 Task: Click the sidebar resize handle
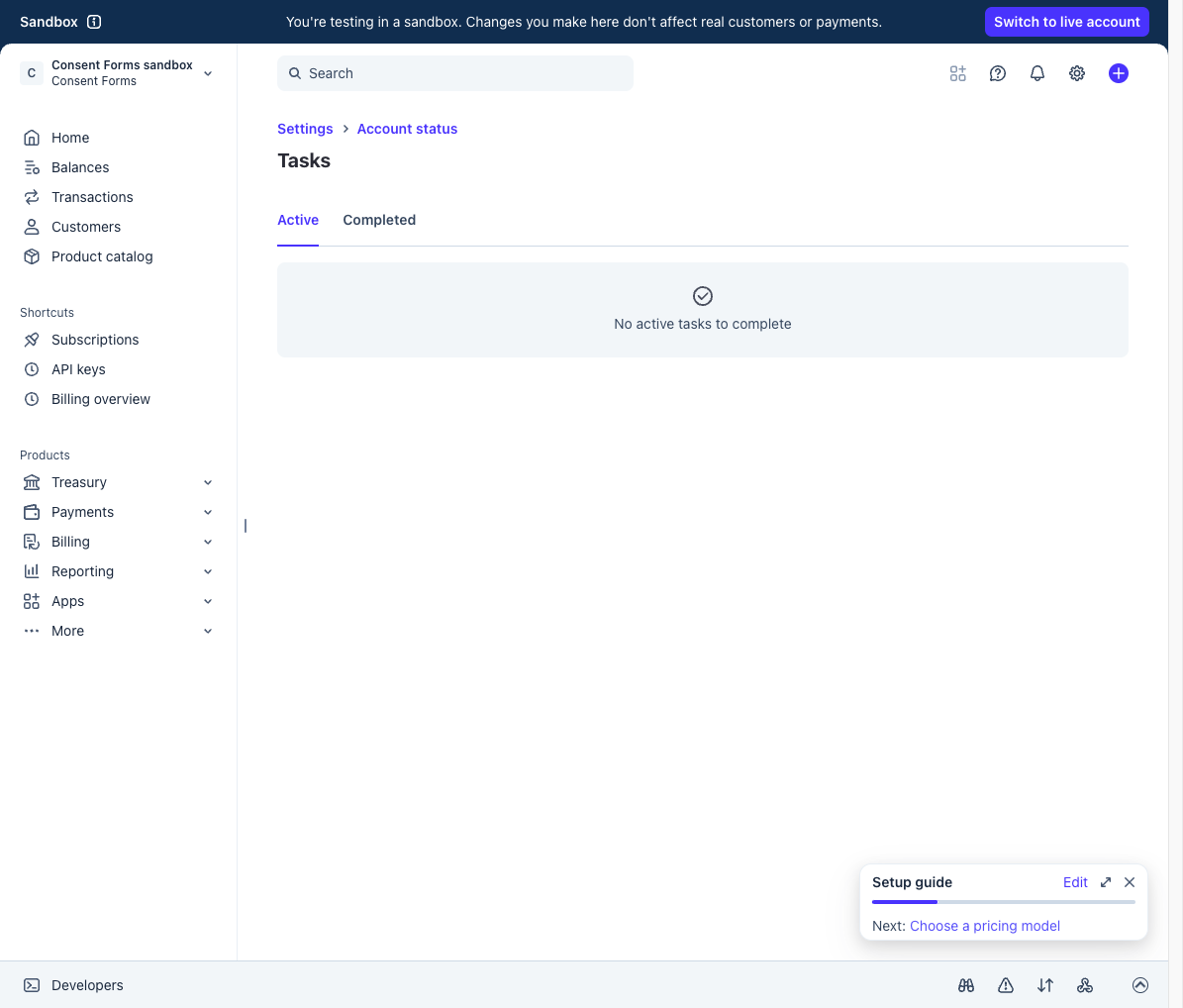click(x=246, y=526)
